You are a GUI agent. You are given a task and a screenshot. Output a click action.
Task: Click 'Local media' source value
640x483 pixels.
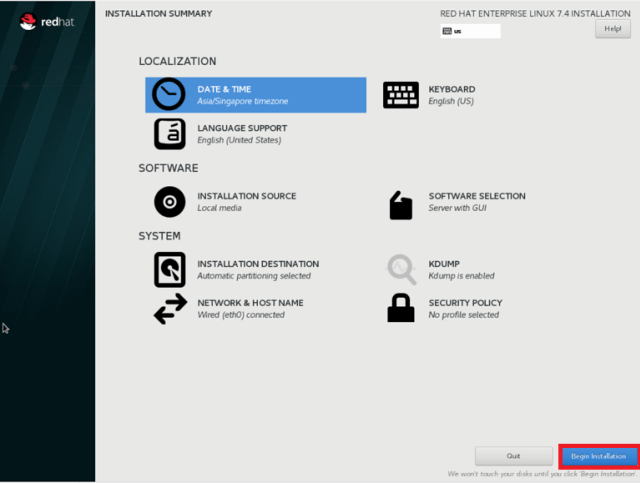click(x=220, y=208)
